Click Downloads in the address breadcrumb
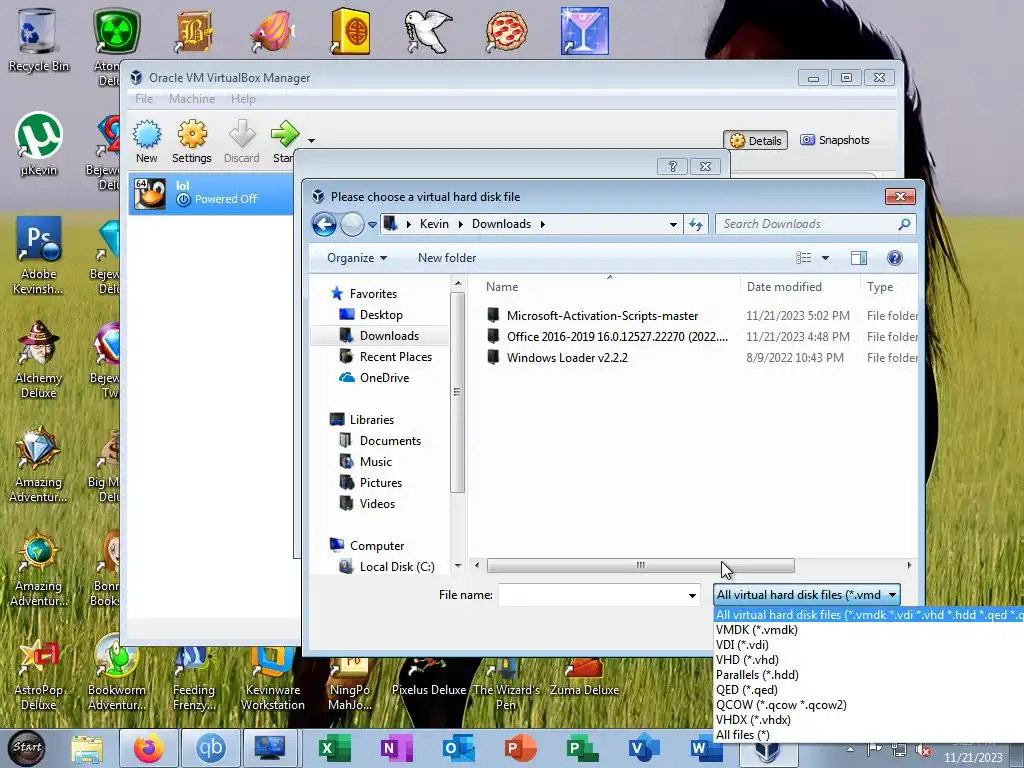Image resolution: width=1024 pixels, height=768 pixels. [502, 224]
